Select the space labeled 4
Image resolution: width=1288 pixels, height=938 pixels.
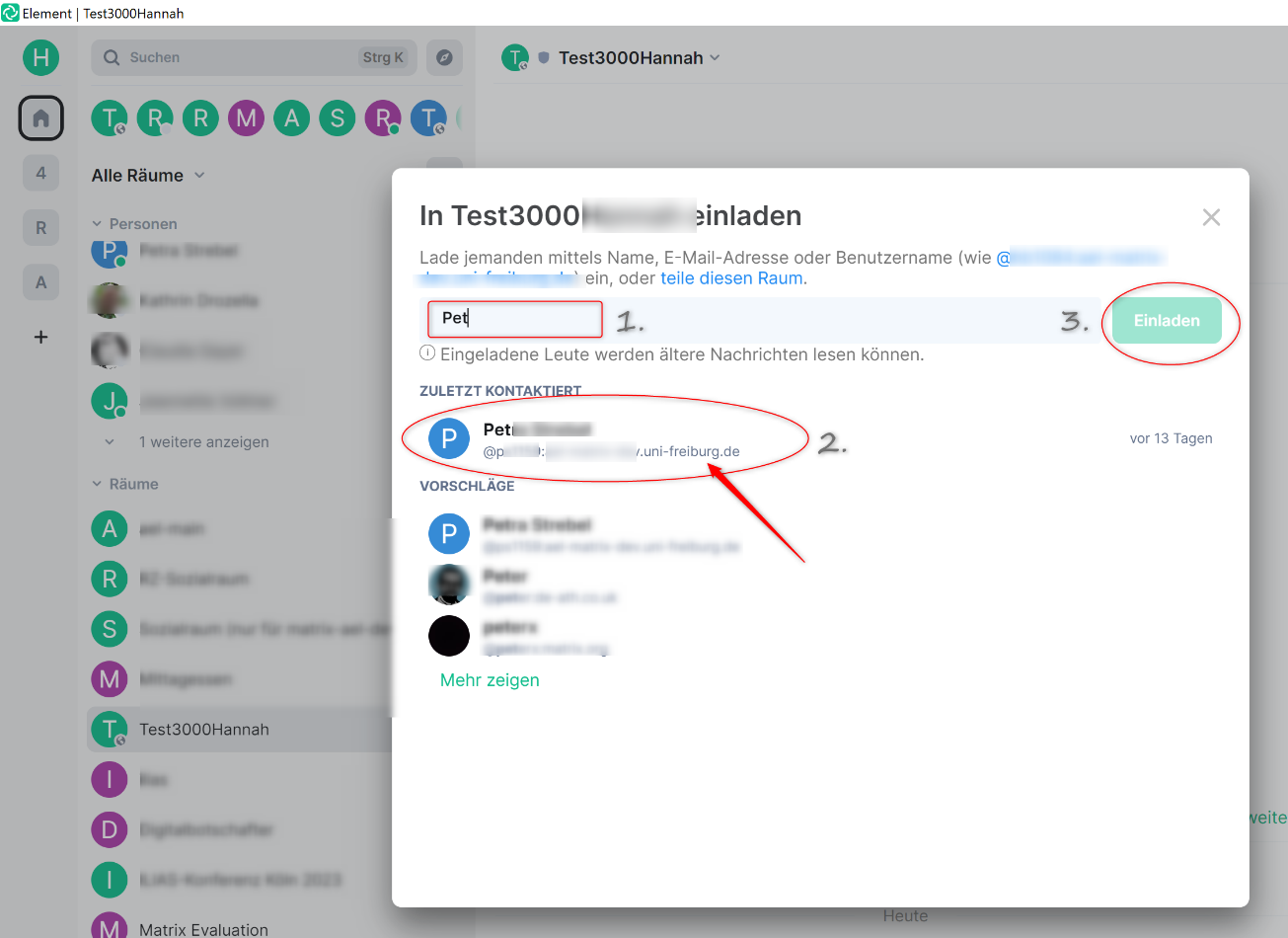40,173
